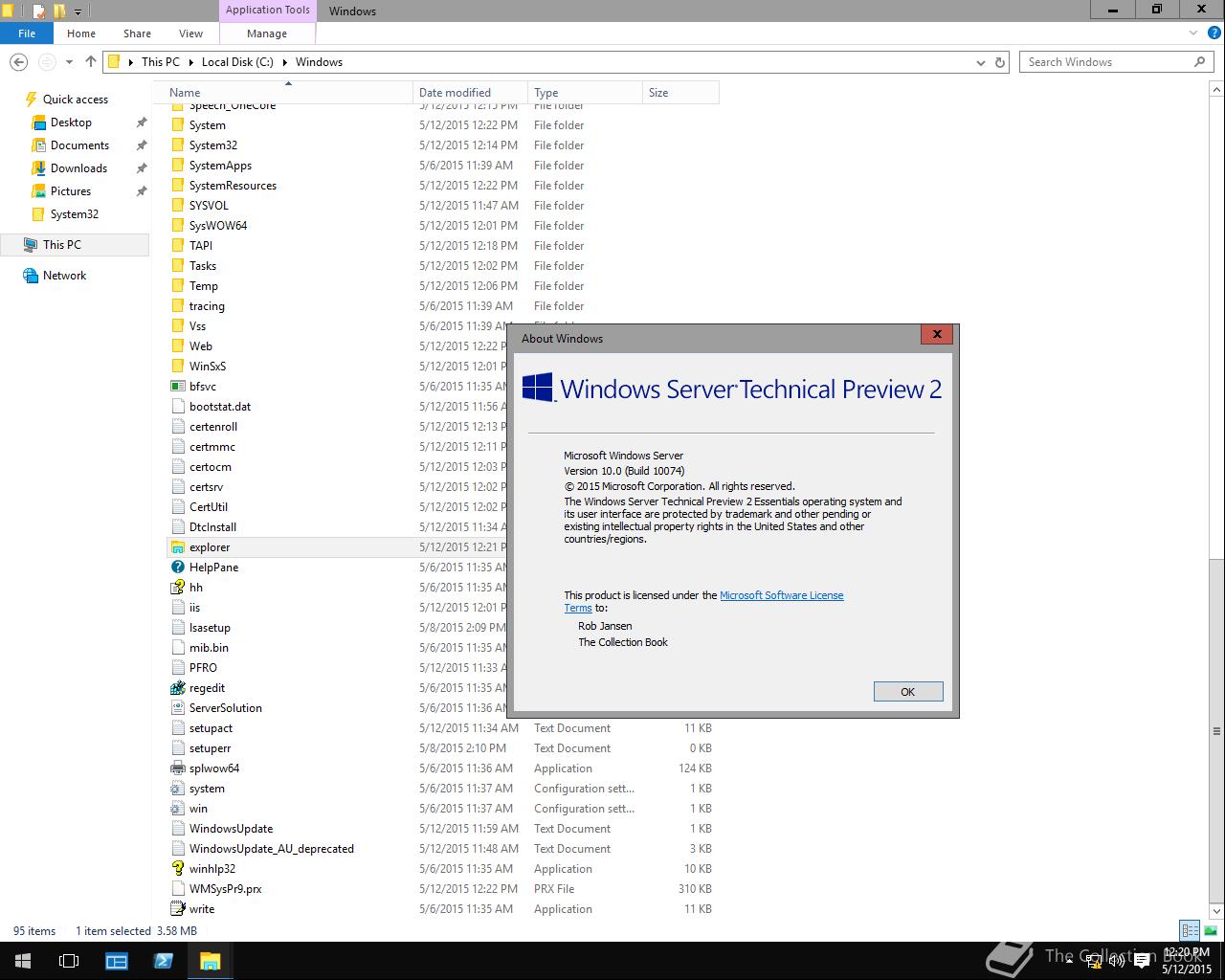Select the certenroll file
Screen dimensions: 1225x980
(213, 427)
